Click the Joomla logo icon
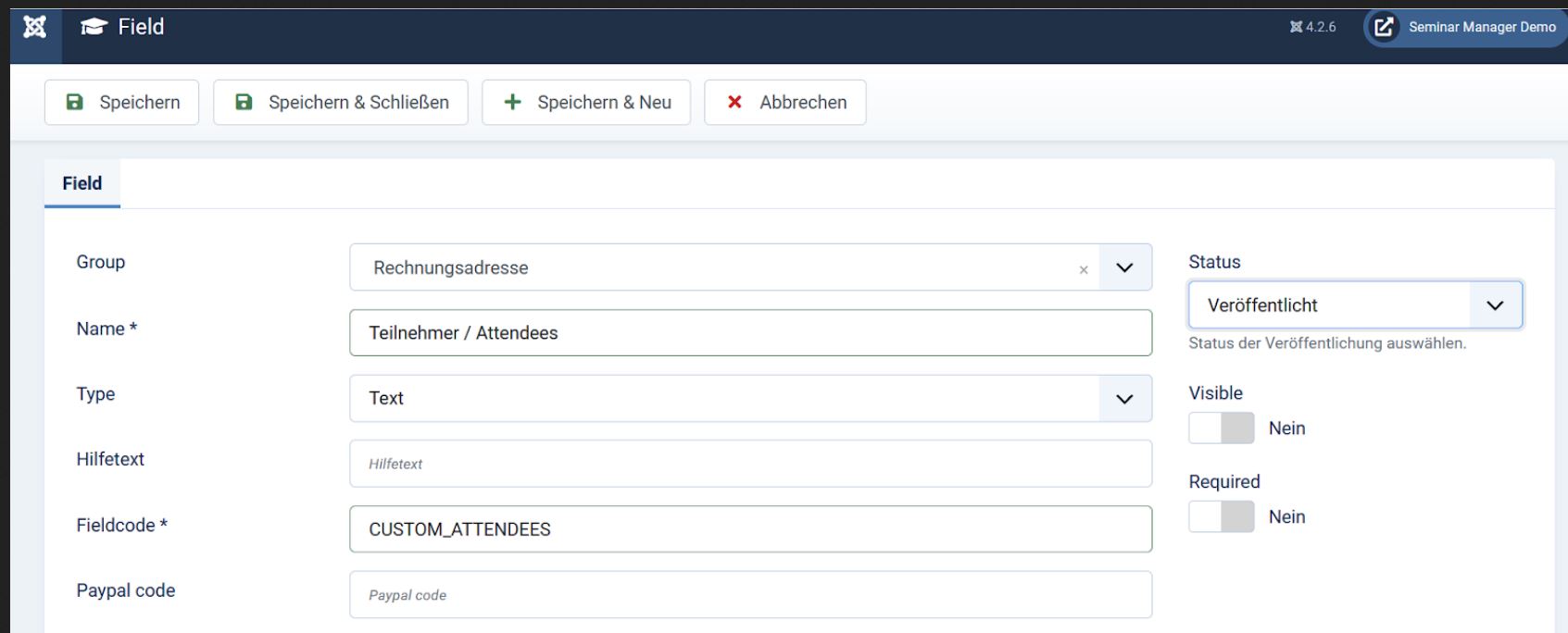Screen dimensions: 1568x633 click(x=34, y=27)
